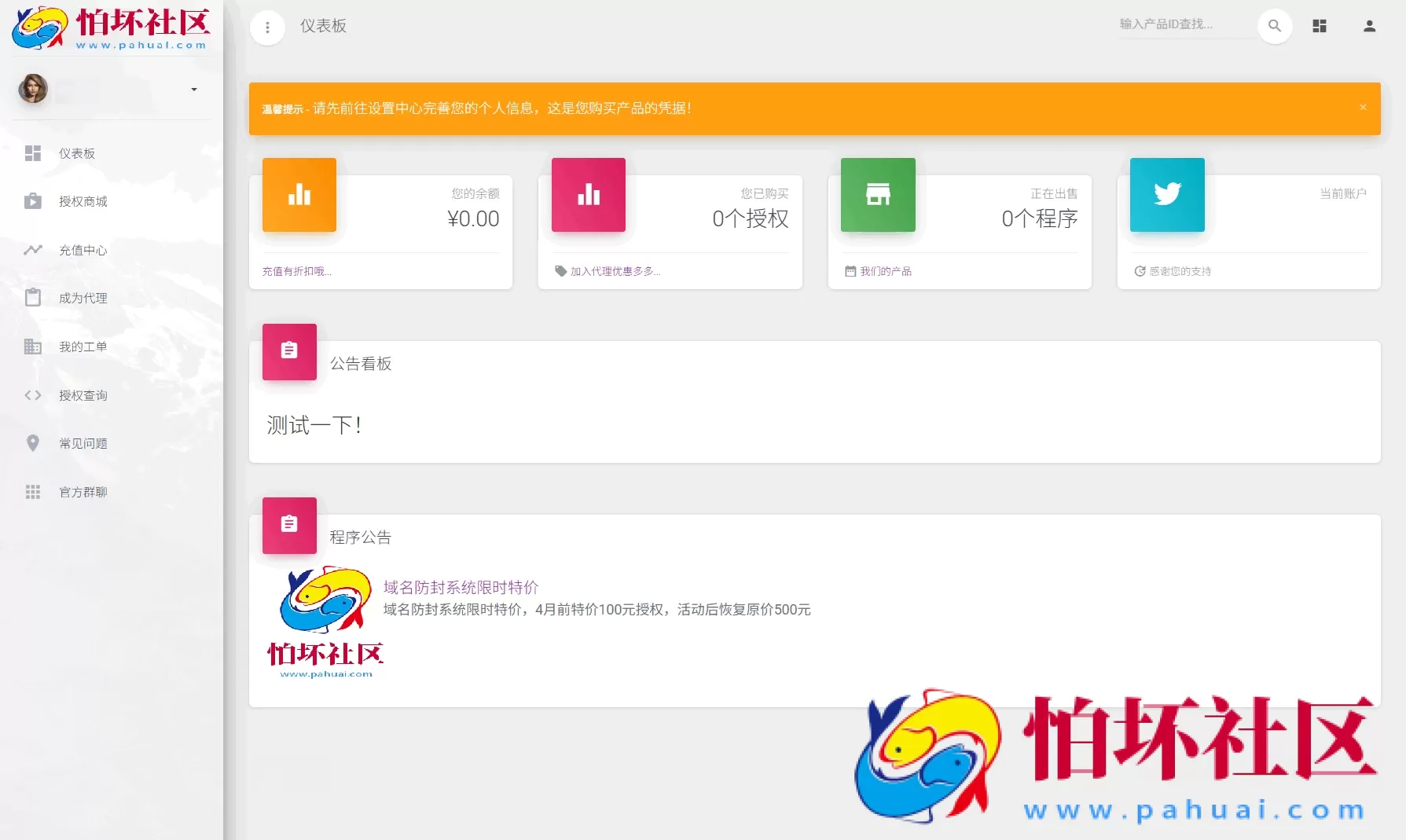The image size is (1406, 840).
Task: Click the user account icon top right
Action: click(x=1369, y=26)
